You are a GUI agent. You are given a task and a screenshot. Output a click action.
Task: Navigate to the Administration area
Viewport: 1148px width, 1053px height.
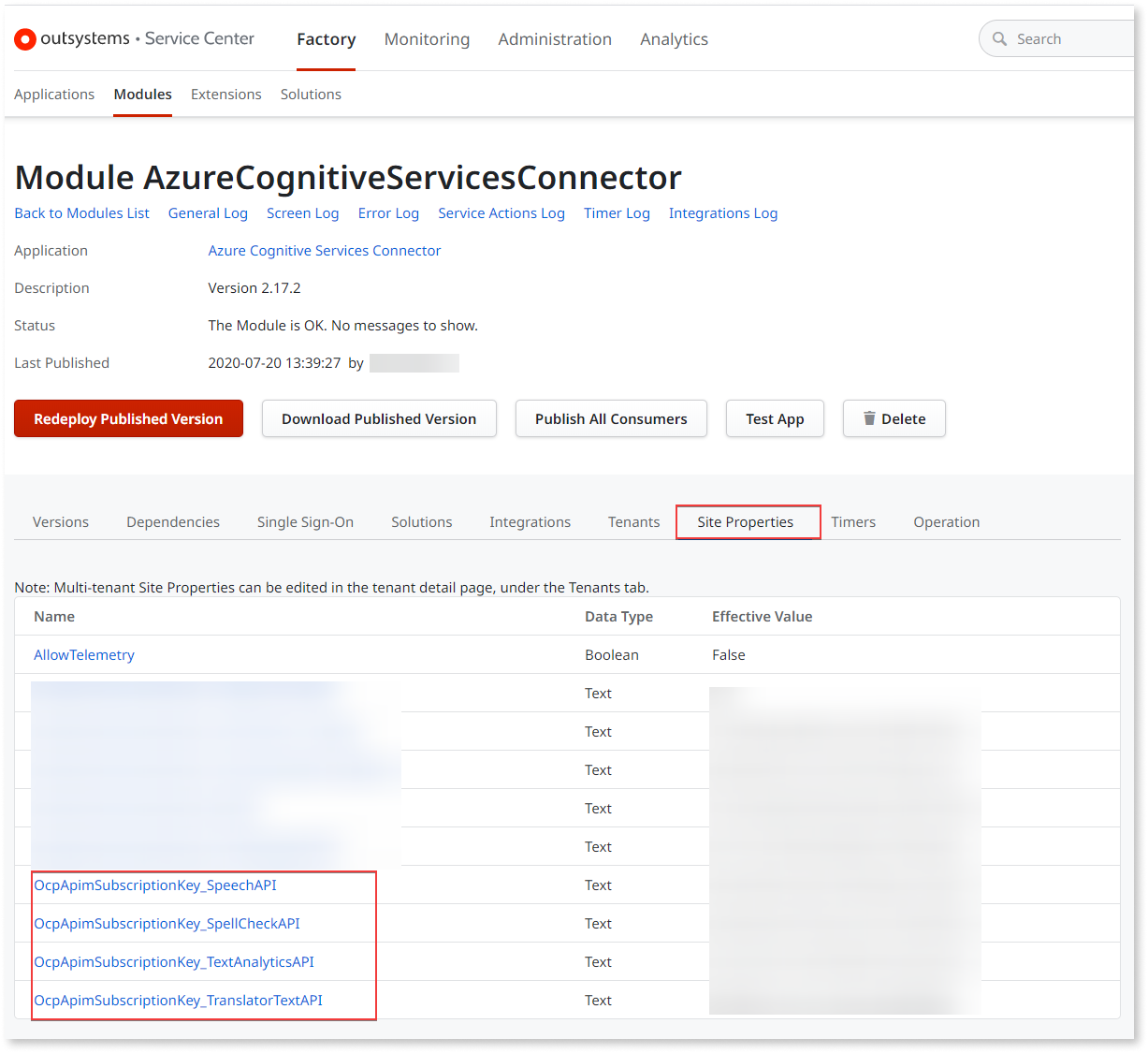(x=555, y=39)
